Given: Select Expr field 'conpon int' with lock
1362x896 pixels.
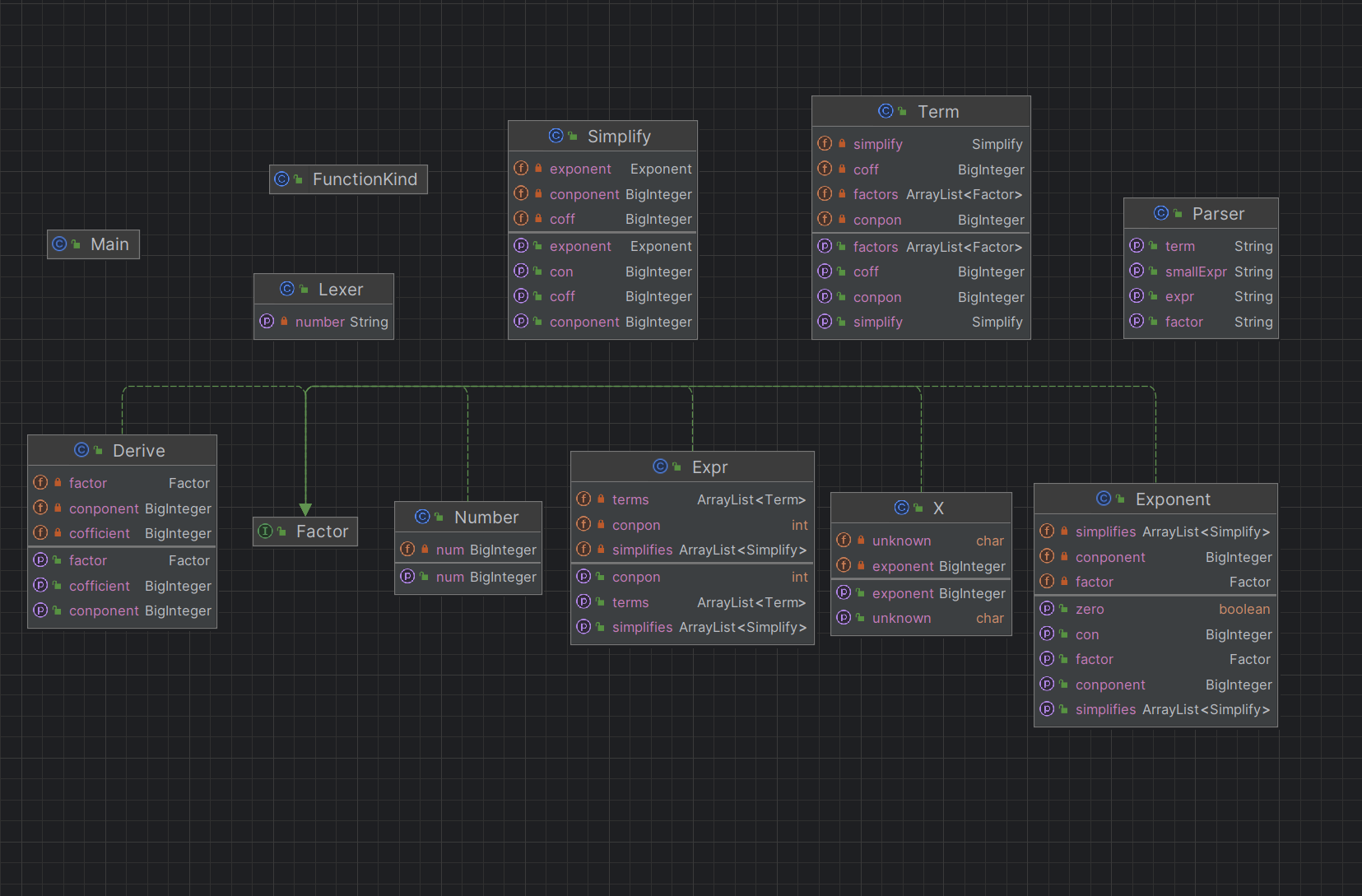Looking at the screenshot, I should point(692,525).
